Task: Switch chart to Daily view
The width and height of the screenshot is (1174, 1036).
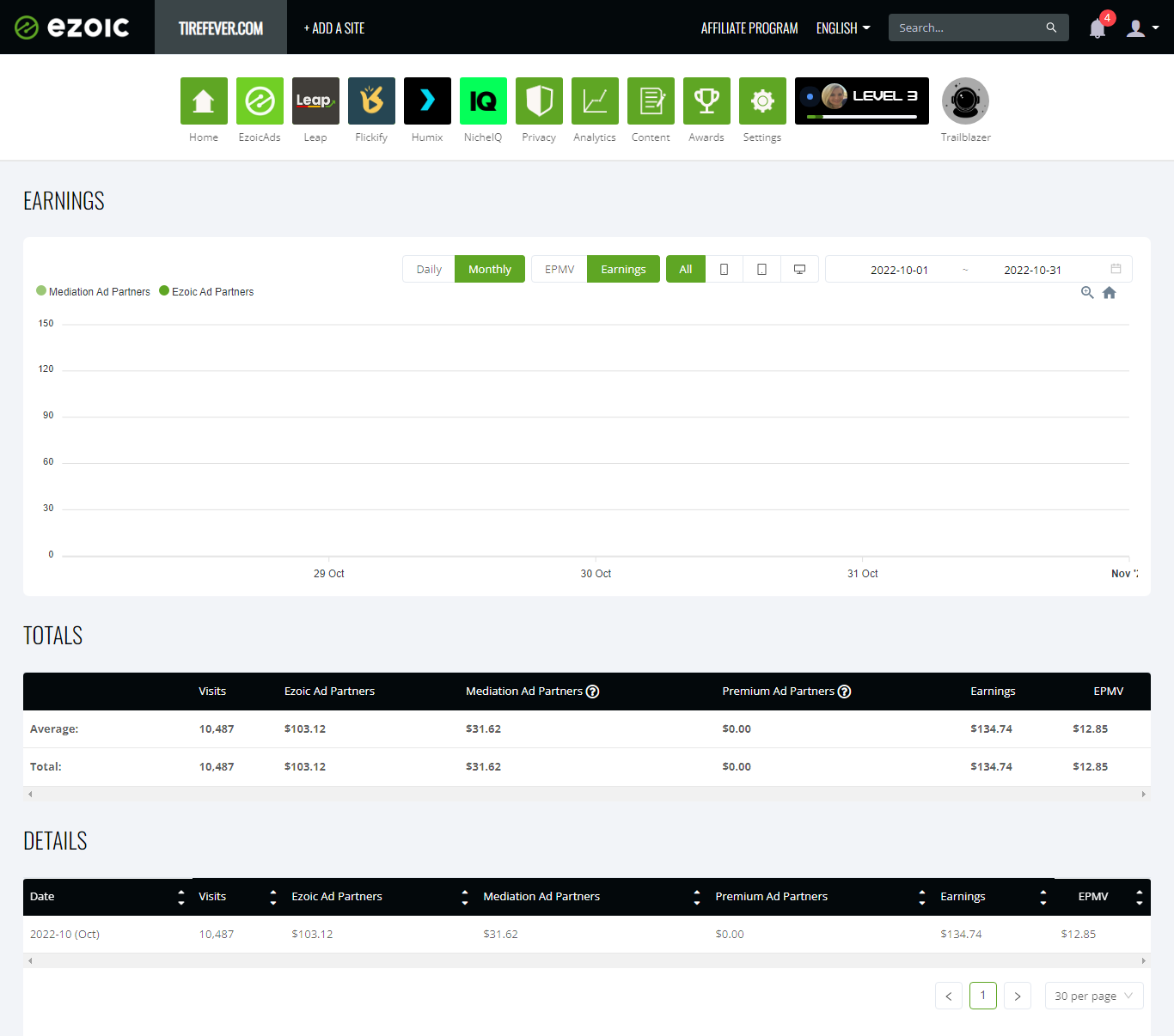Action: click(429, 269)
